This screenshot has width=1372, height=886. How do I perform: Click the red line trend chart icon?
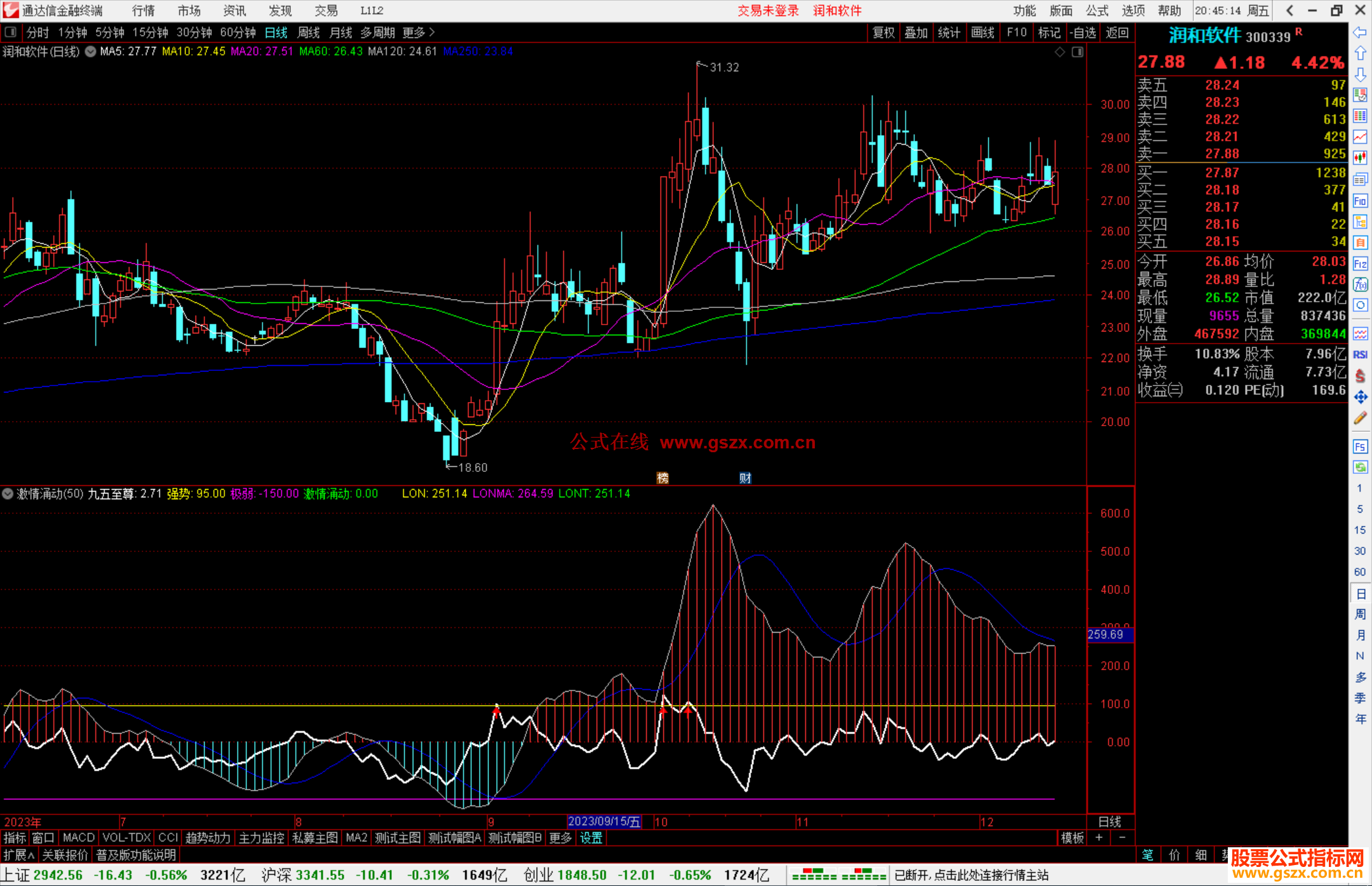[1360, 137]
